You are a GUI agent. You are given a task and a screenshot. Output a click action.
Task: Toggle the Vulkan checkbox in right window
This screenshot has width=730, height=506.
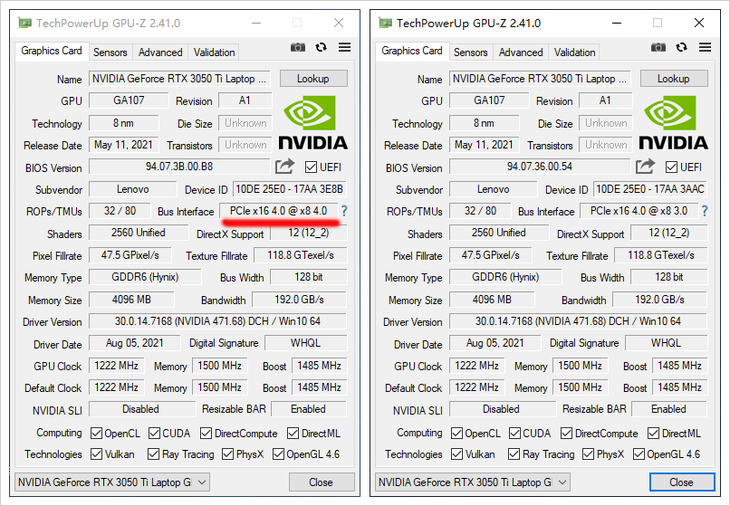(457, 454)
